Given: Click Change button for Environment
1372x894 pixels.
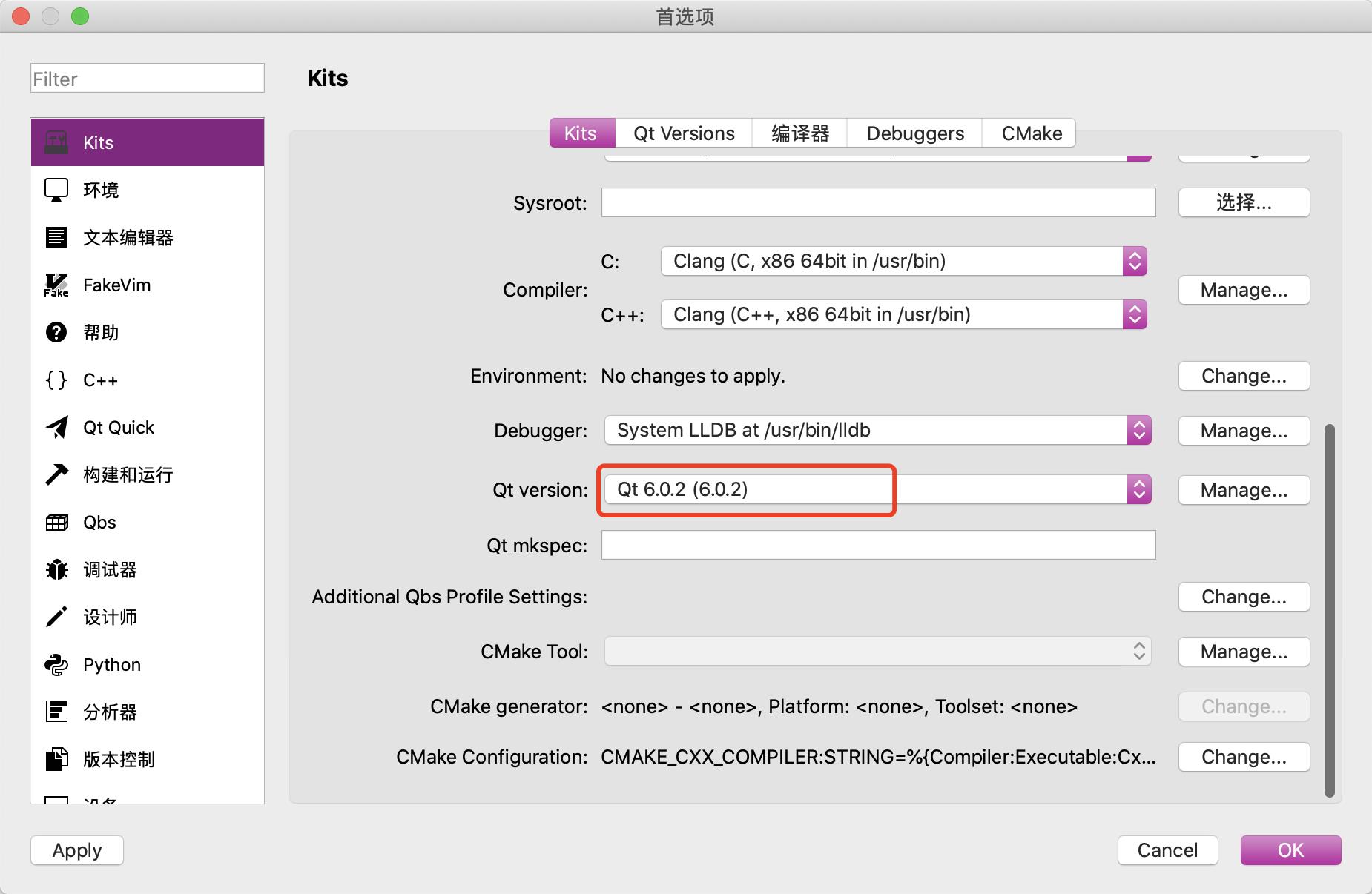Looking at the screenshot, I should pyautogui.click(x=1244, y=376).
